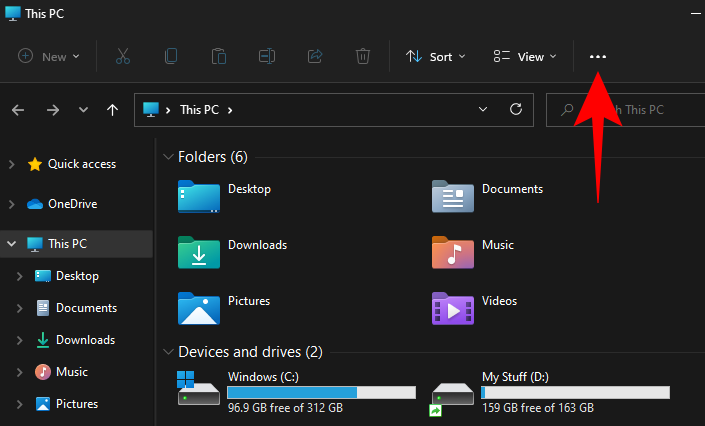The image size is (705, 426).
Task: Expand Quick access in navigation pane
Action: 11,164
